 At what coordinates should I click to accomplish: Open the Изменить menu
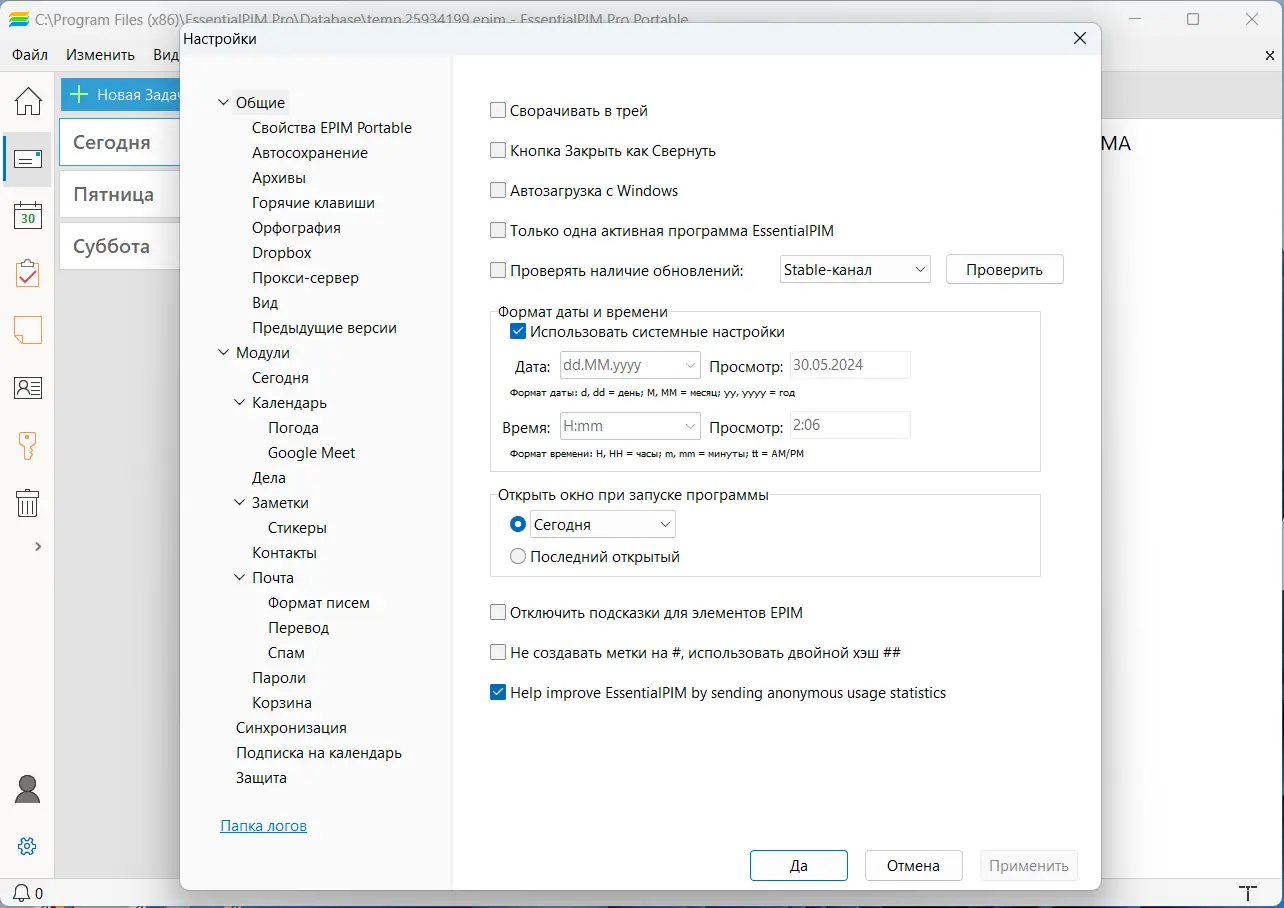click(102, 55)
